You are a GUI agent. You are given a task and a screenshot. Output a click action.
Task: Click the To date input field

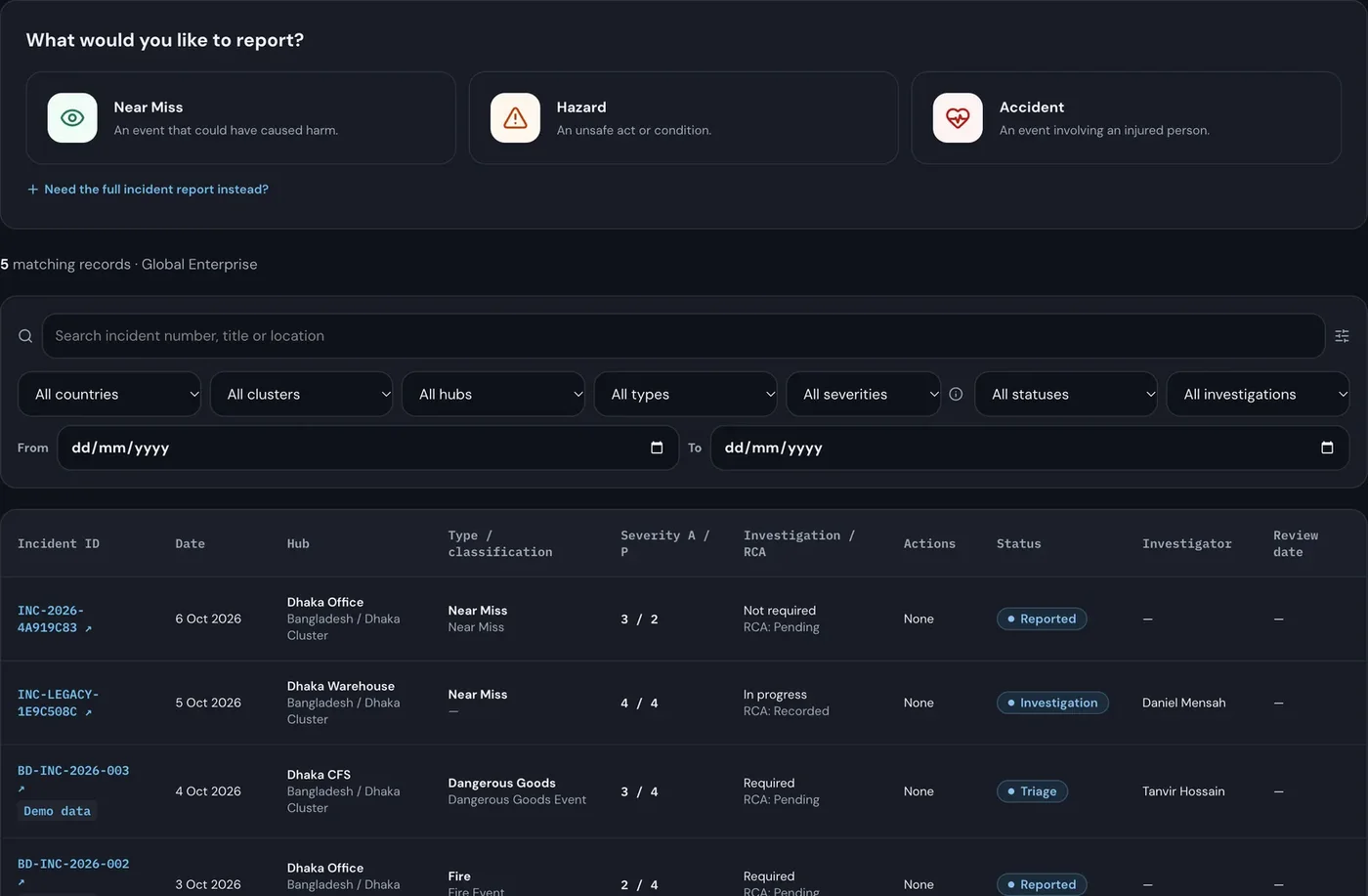tap(1030, 448)
